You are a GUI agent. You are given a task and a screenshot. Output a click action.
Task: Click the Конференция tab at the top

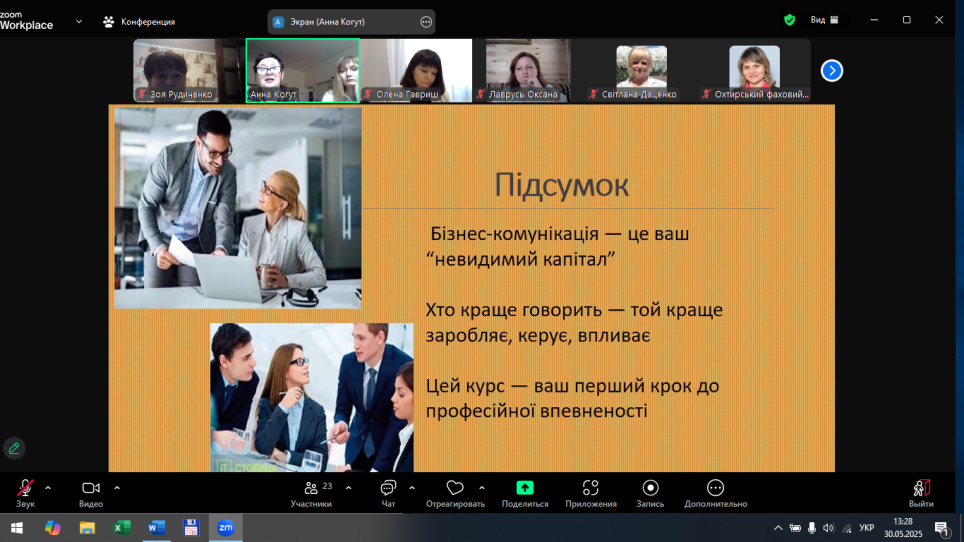pos(139,21)
